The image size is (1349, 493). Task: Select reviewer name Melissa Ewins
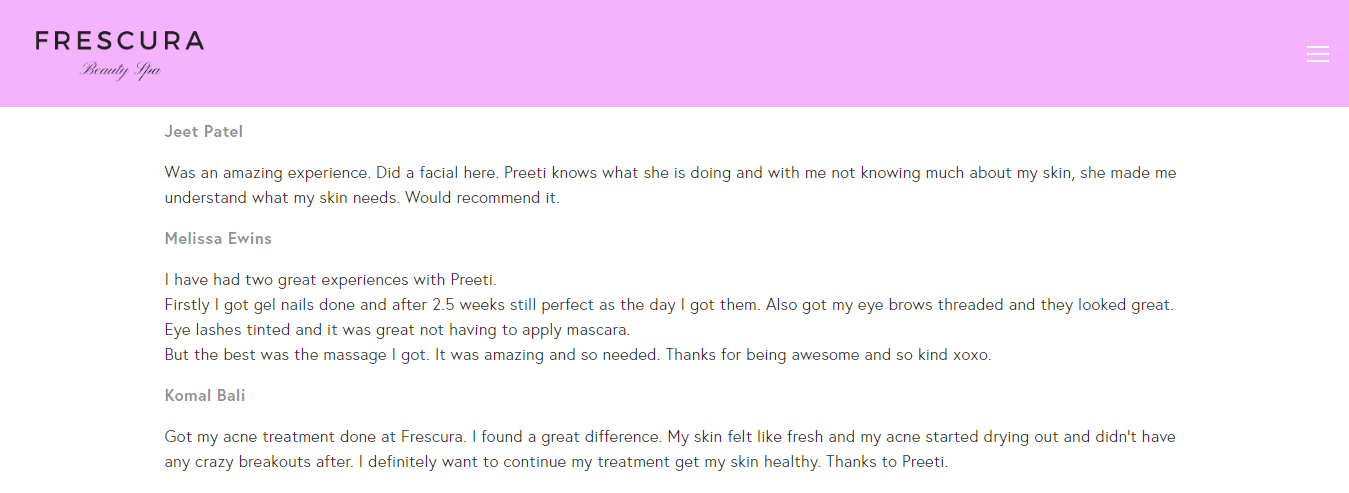(x=218, y=239)
